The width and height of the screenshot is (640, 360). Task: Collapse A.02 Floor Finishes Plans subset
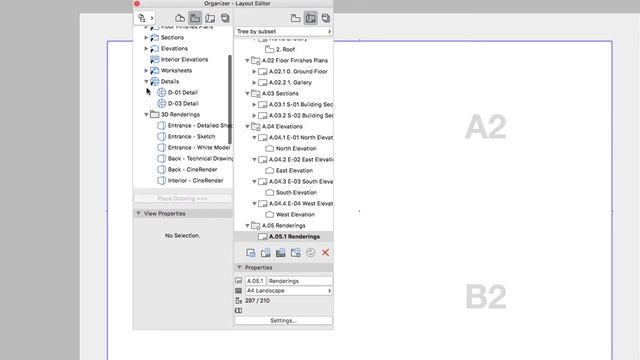pos(247,60)
